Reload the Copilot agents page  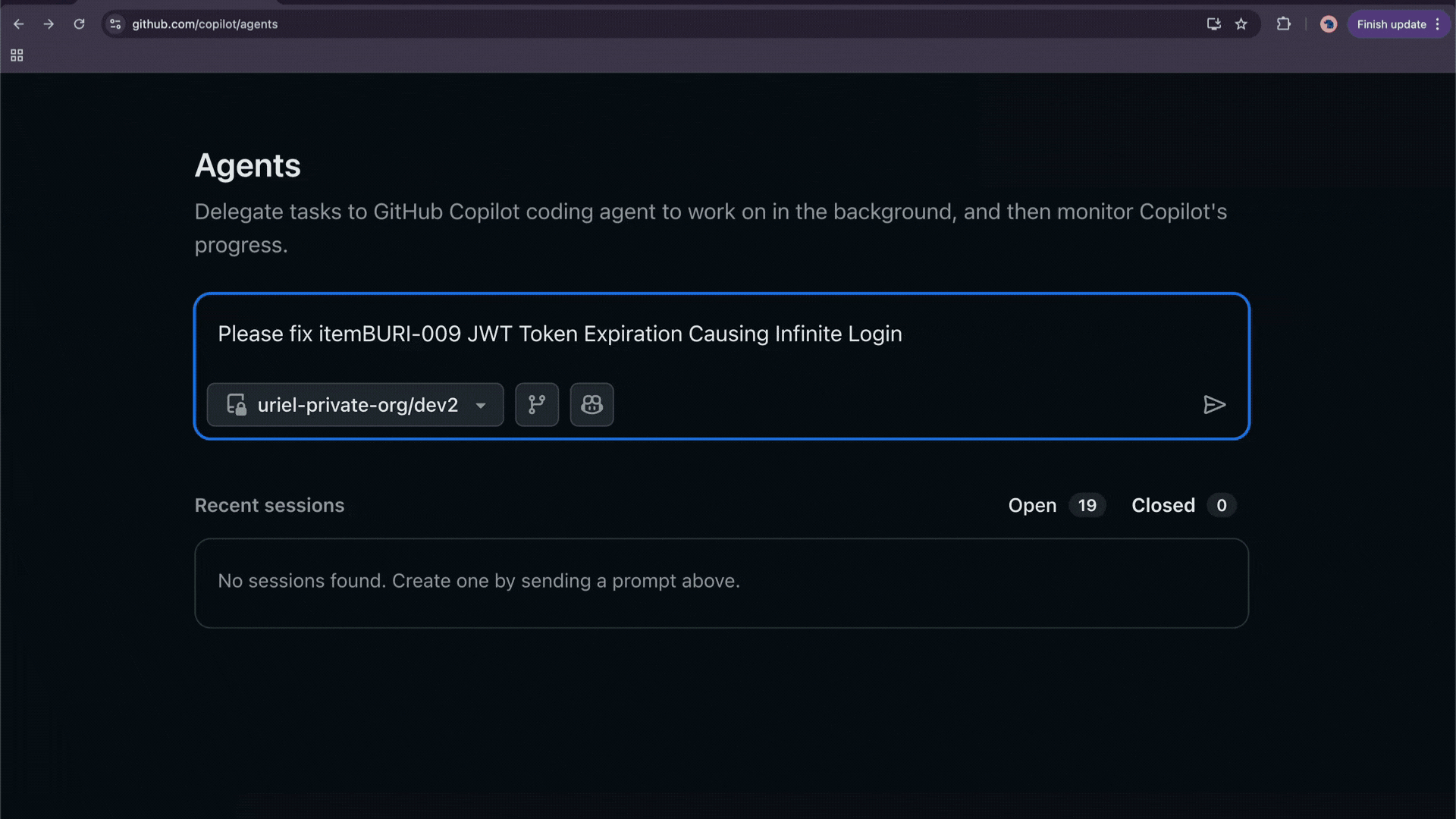79,24
